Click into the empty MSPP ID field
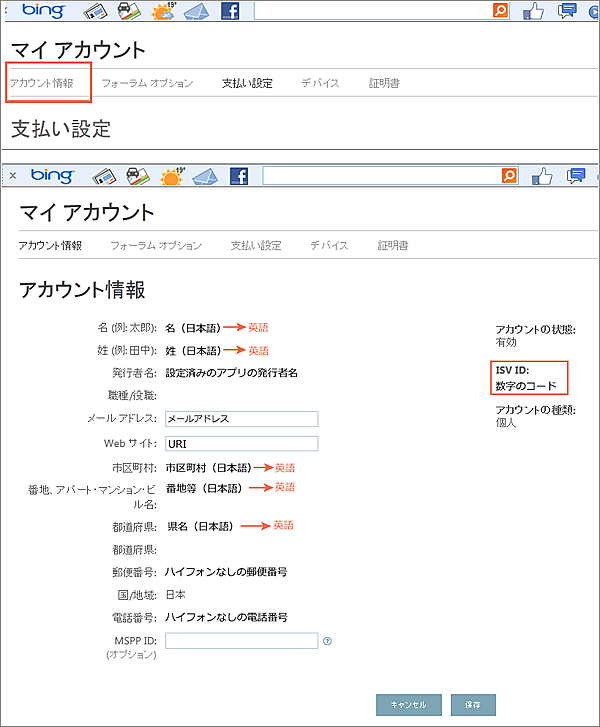This screenshot has width=600, height=727. point(241,641)
